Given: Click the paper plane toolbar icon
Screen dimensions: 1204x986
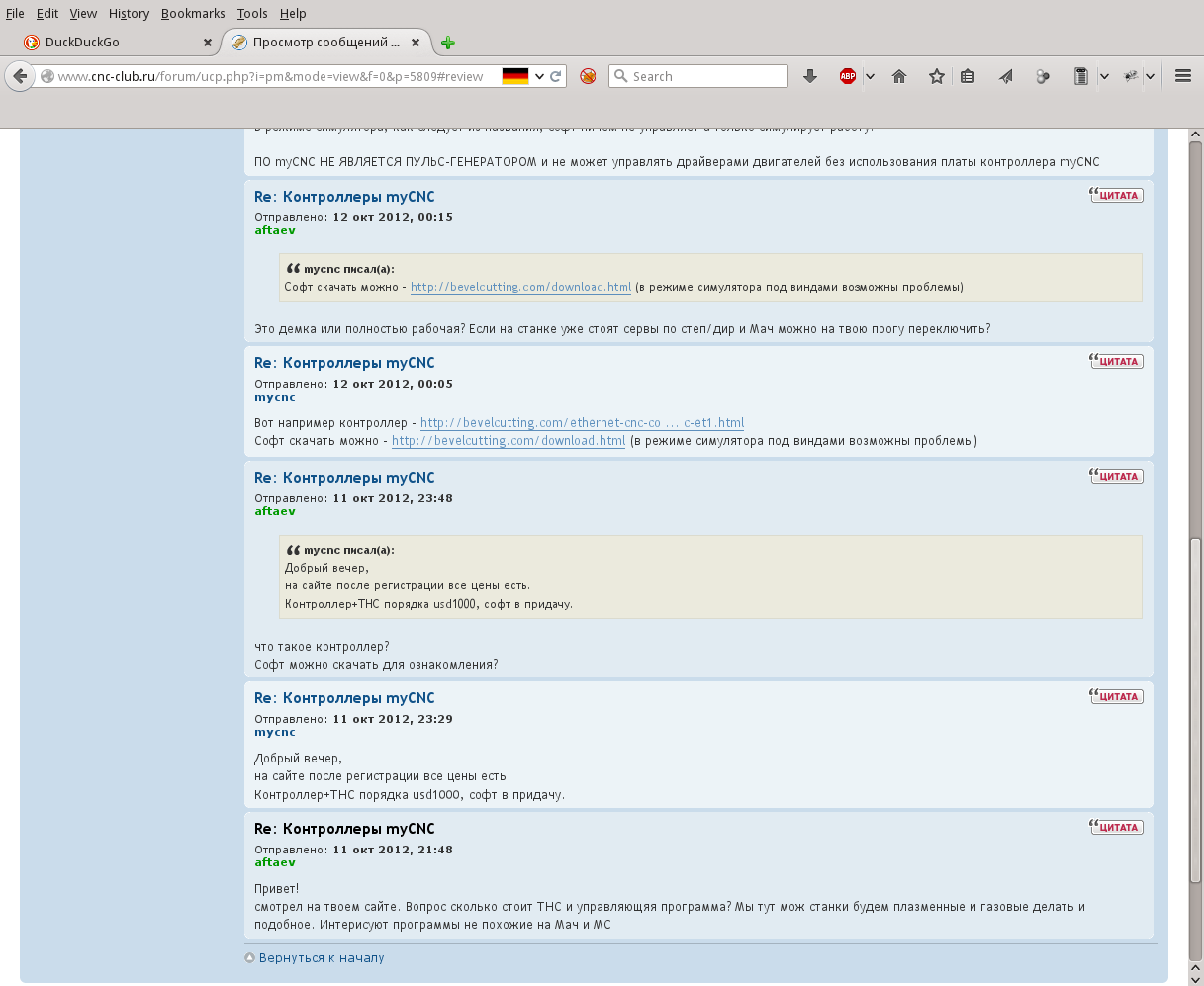Looking at the screenshot, I should coord(1006,76).
